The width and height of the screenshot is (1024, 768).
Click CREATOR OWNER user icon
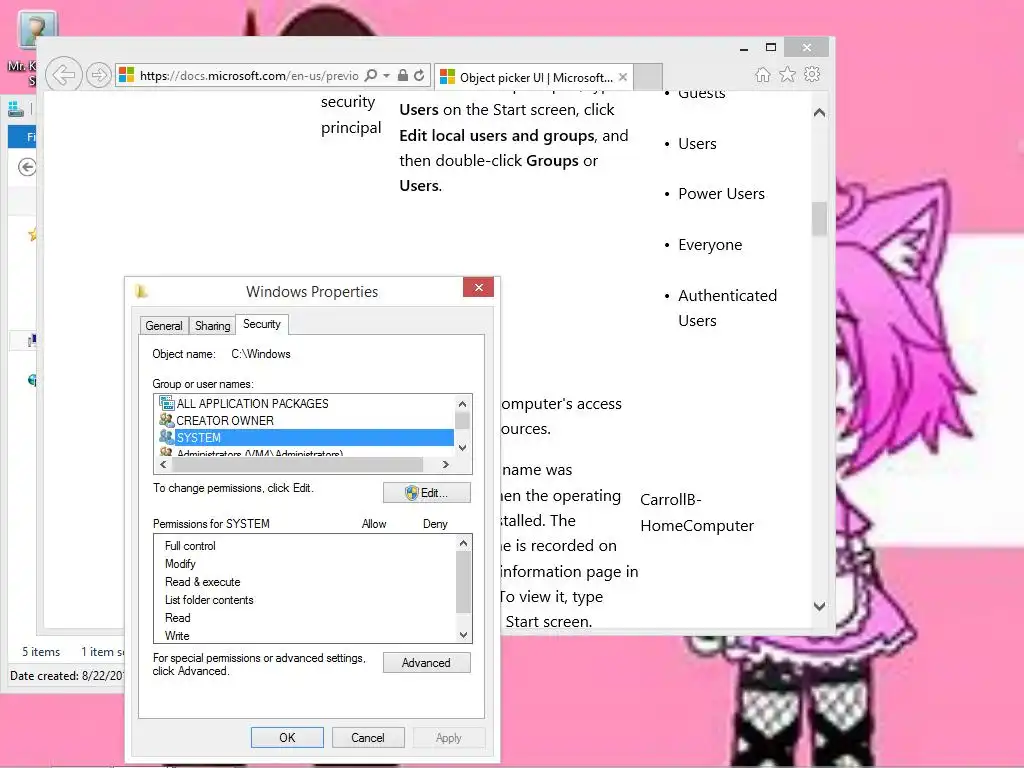[x=167, y=420]
